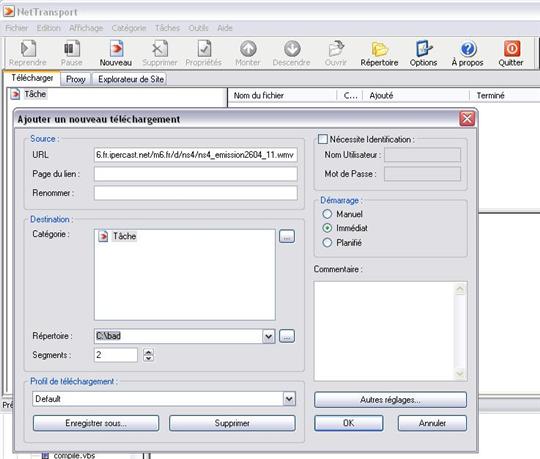
Task: Click the URL input field
Action: click(x=196, y=155)
